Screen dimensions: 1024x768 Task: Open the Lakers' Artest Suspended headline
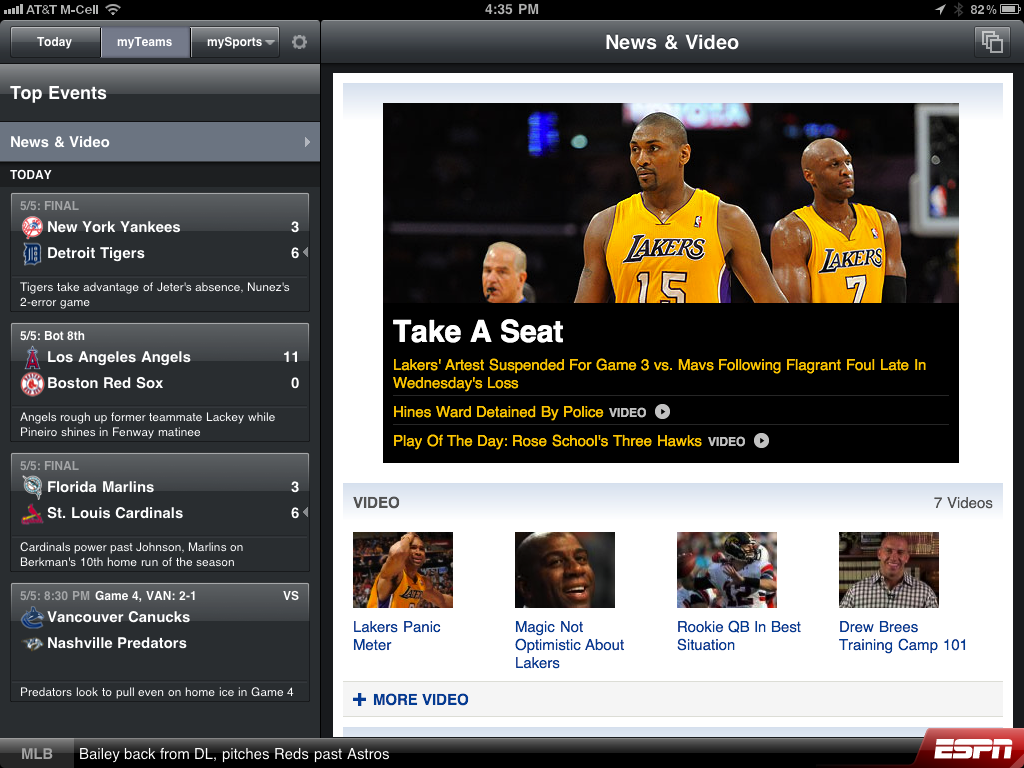(x=660, y=374)
